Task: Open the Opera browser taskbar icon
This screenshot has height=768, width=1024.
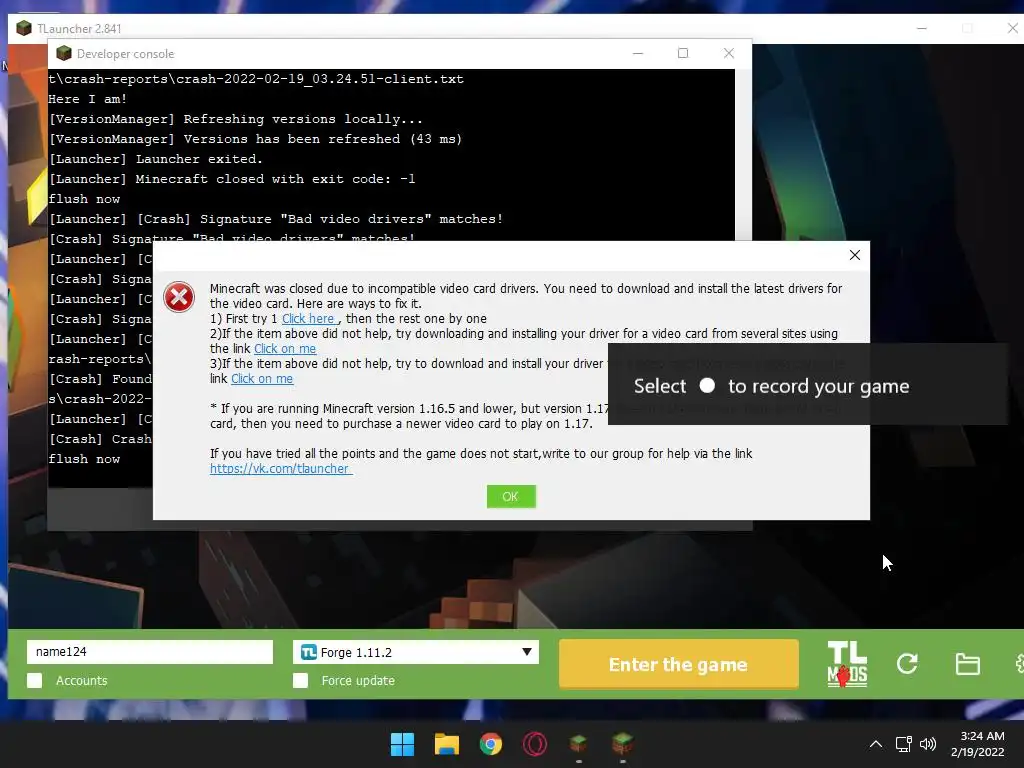Action: click(x=534, y=744)
